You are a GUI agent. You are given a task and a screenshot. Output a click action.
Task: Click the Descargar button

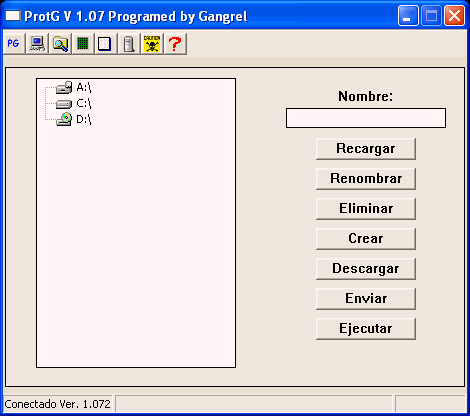(x=366, y=269)
